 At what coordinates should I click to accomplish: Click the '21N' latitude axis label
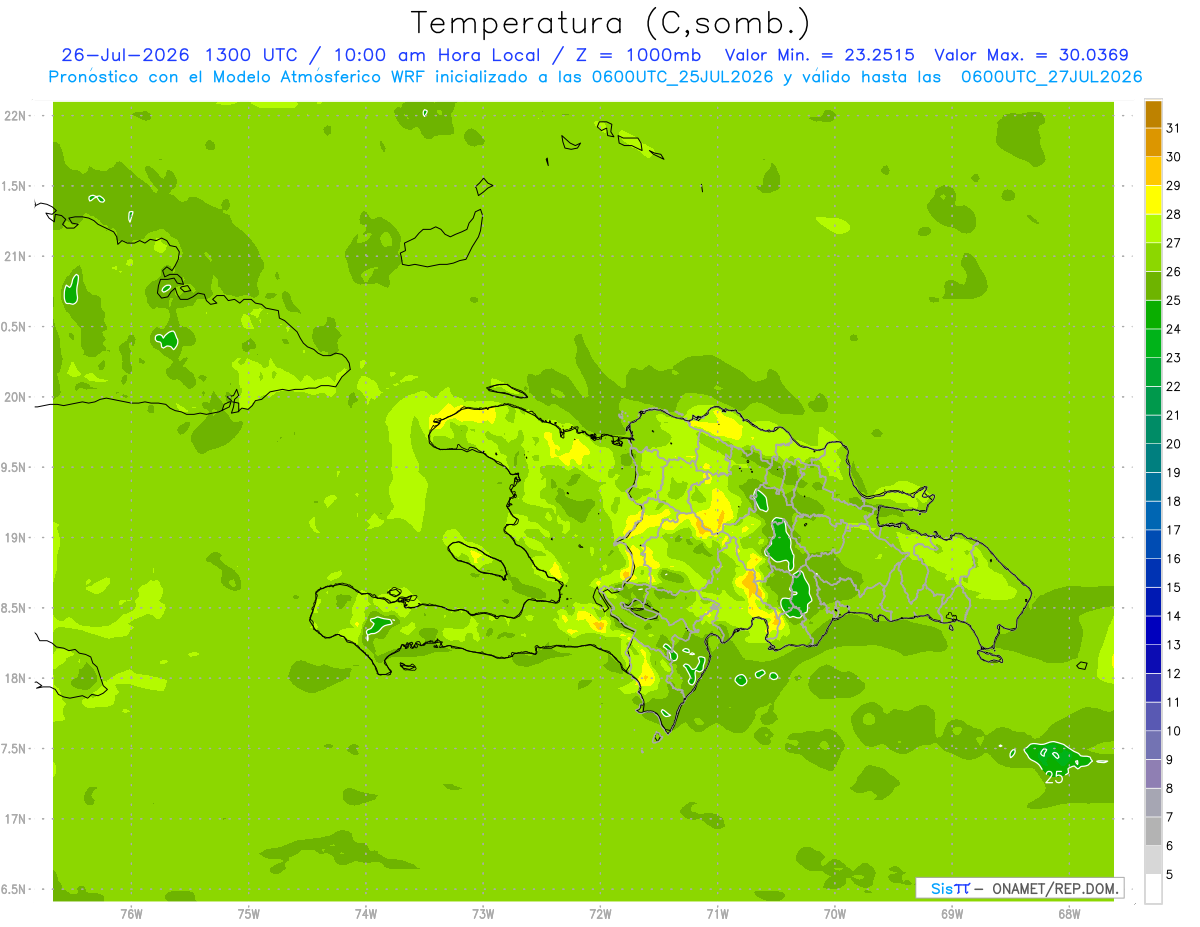coord(16,257)
